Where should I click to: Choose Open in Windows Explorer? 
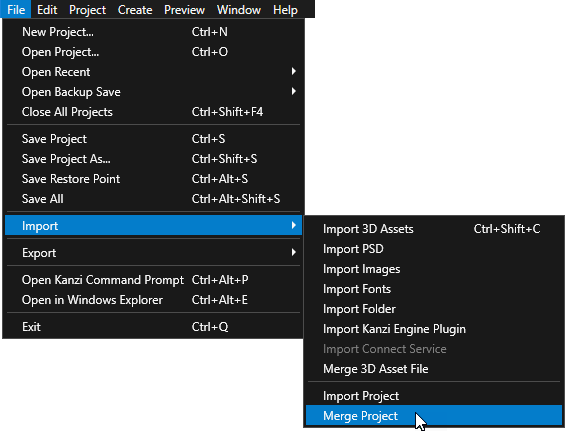(154, 300)
